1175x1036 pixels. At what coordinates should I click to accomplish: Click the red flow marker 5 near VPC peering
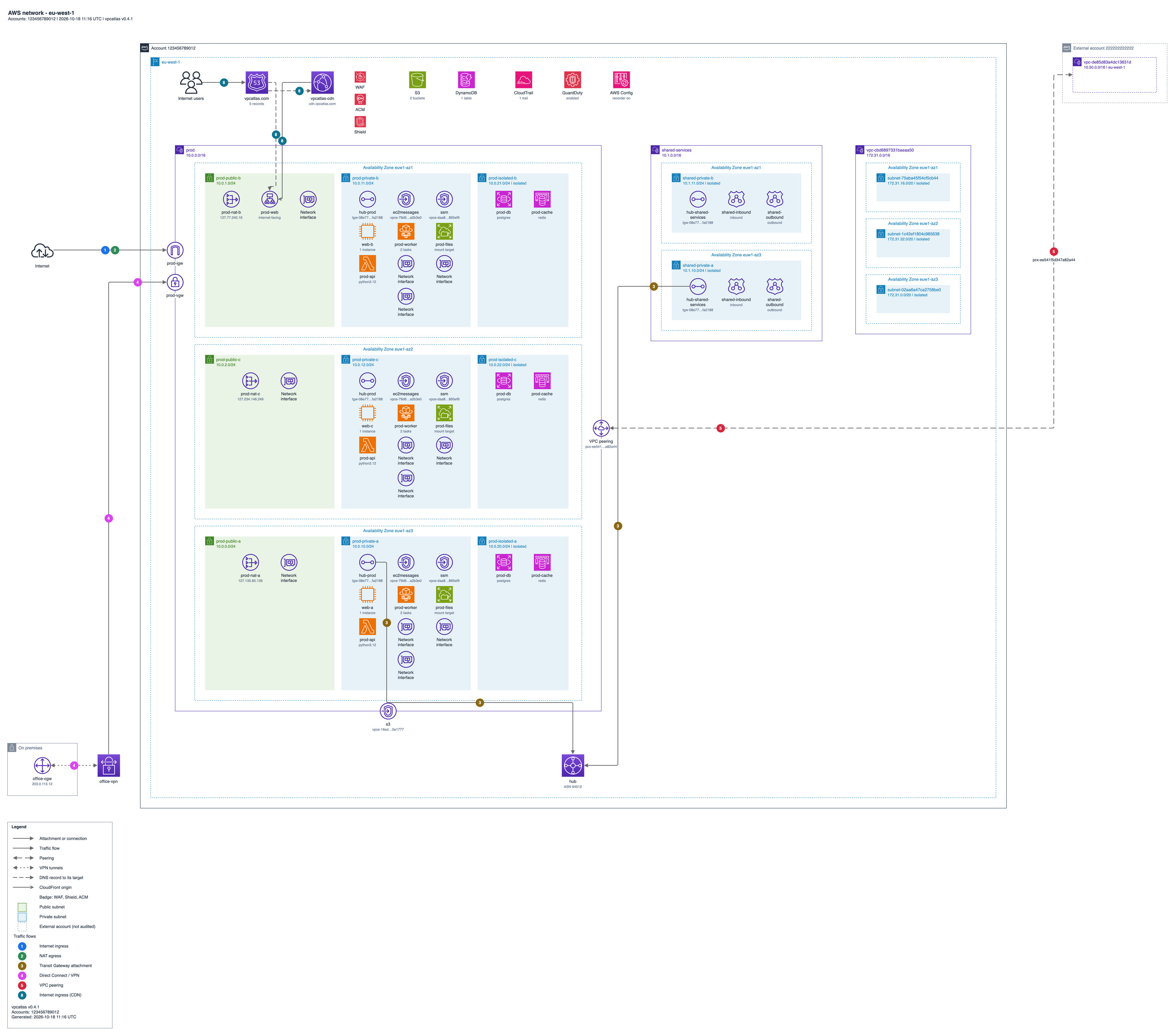click(x=720, y=428)
